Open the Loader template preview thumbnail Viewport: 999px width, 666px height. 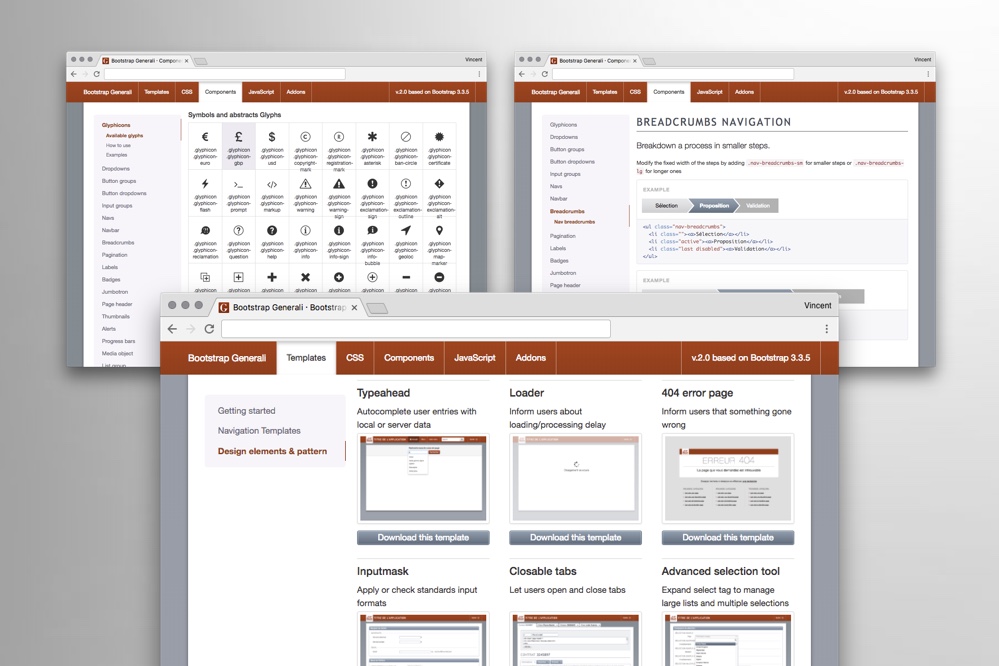point(575,478)
